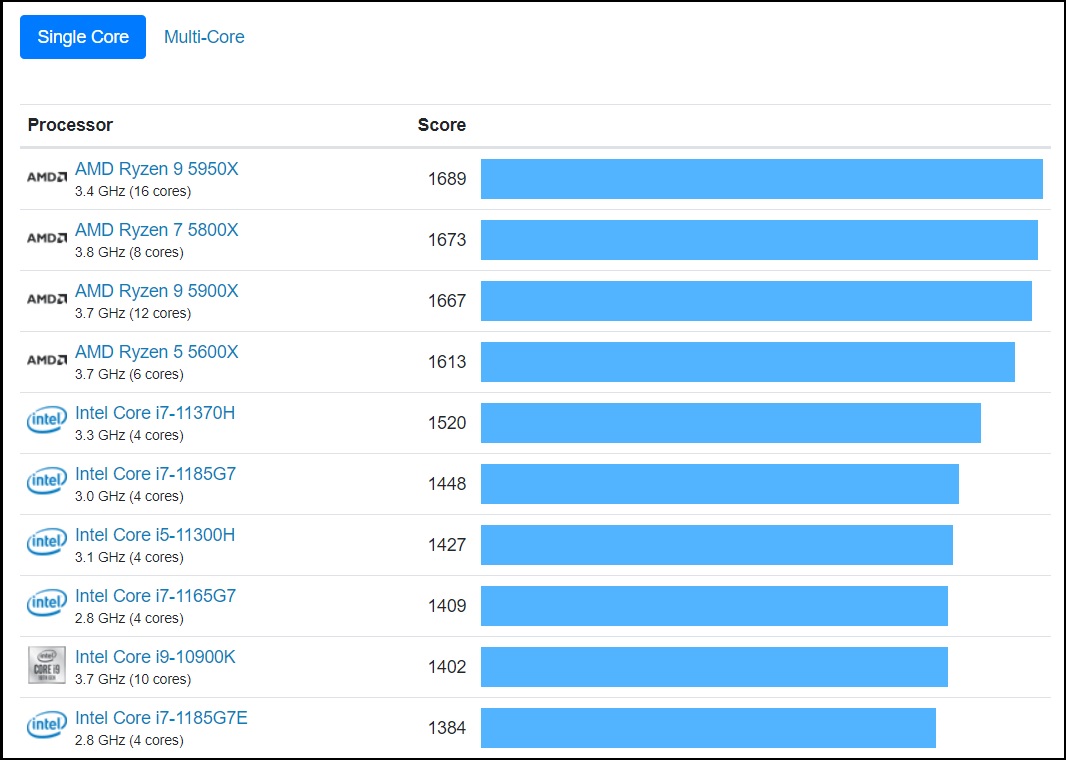Viewport: 1066px width, 760px height.
Task: Open the Intel Core i7-1185G7 link
Action: click(155, 474)
